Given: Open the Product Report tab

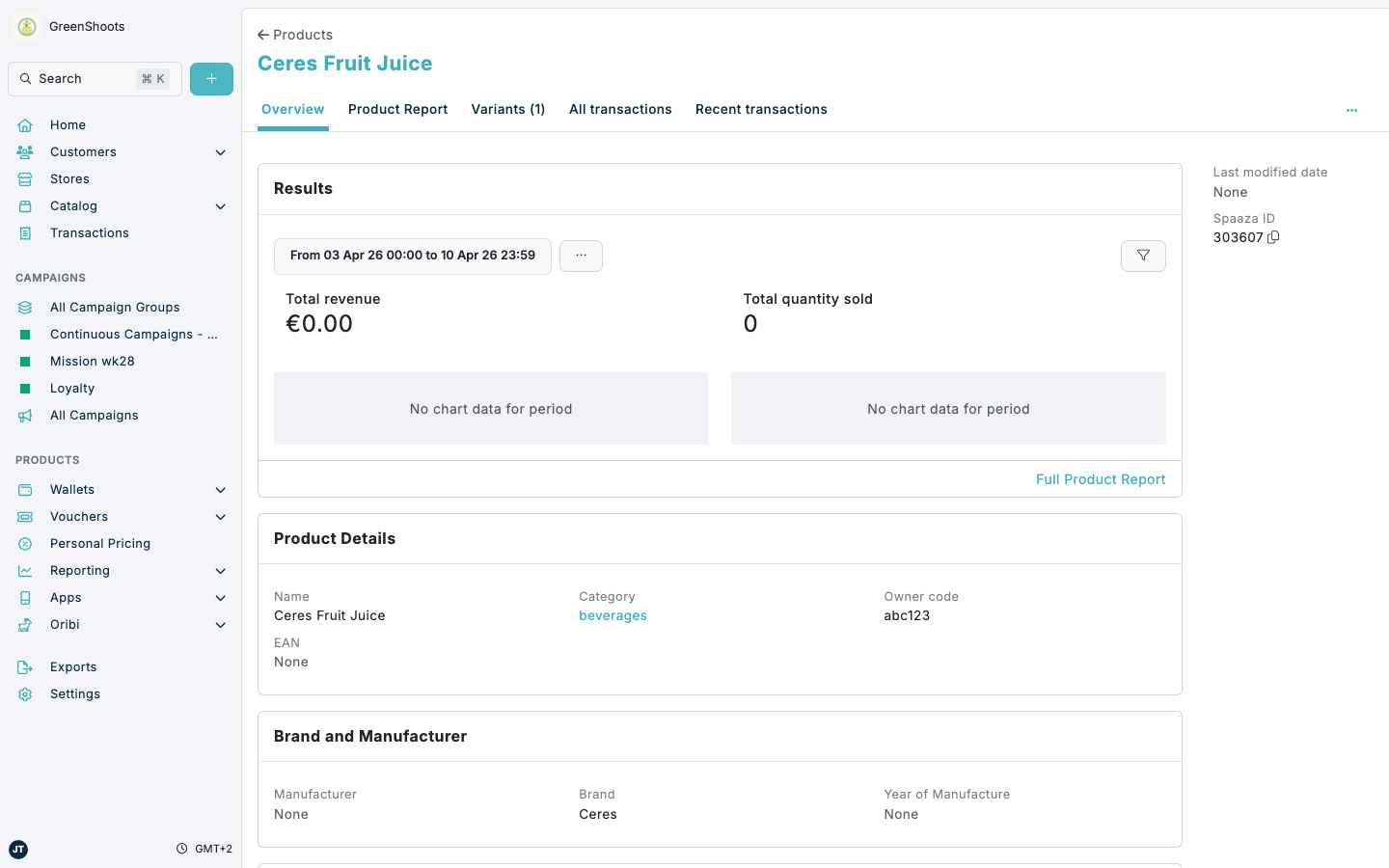Looking at the screenshot, I should 397,109.
